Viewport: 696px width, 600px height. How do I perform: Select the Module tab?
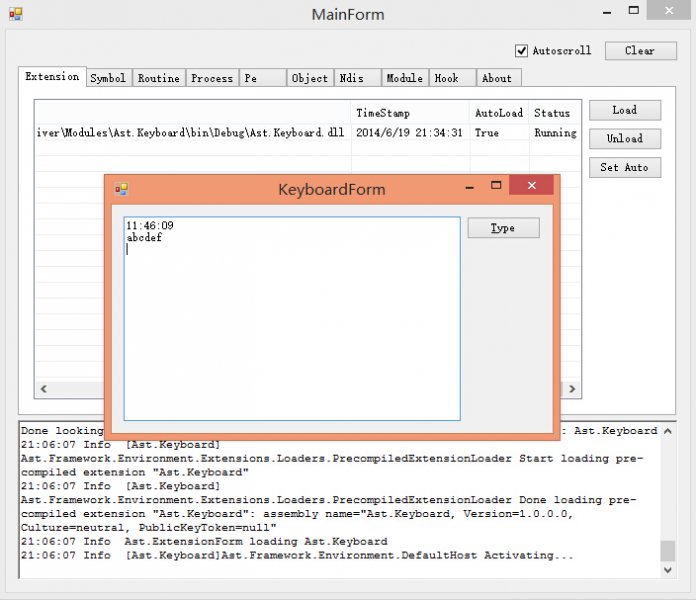(x=405, y=78)
